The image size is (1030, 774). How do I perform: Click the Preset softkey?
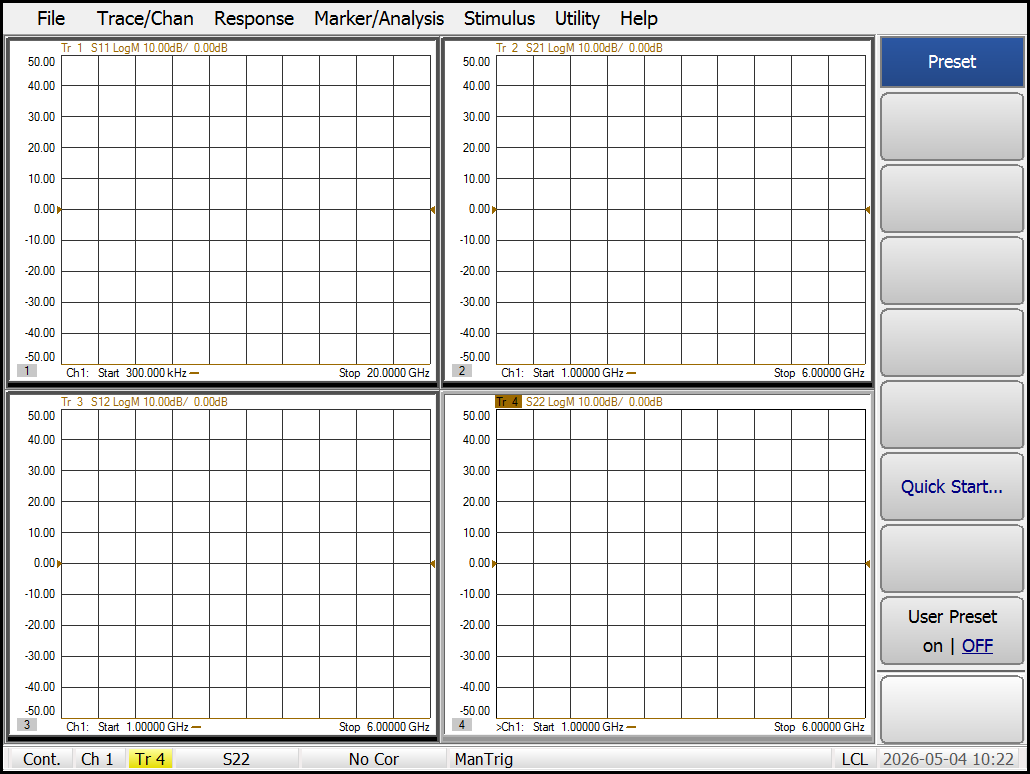pyautogui.click(x=952, y=62)
